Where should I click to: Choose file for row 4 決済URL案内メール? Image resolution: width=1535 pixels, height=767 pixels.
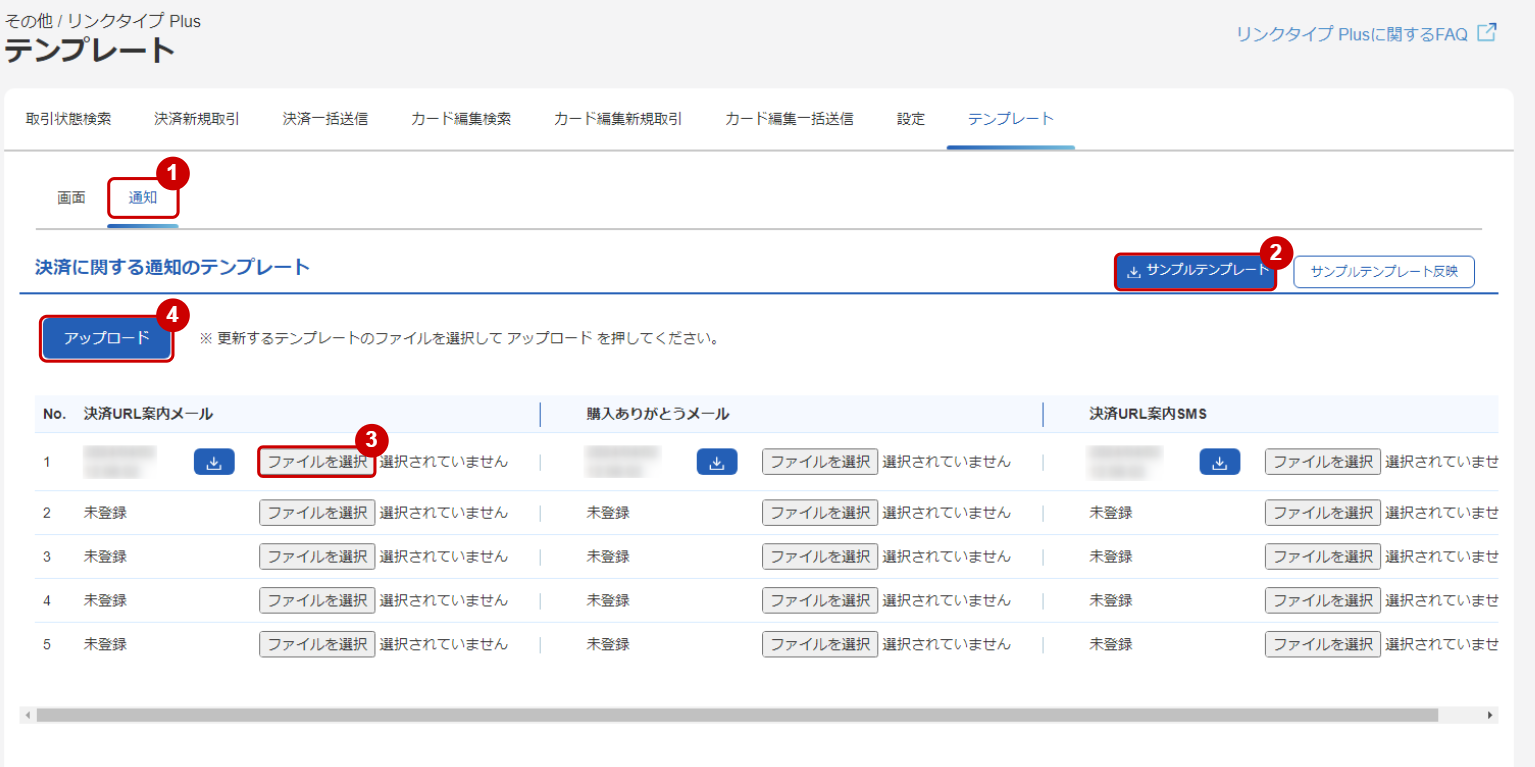317,601
